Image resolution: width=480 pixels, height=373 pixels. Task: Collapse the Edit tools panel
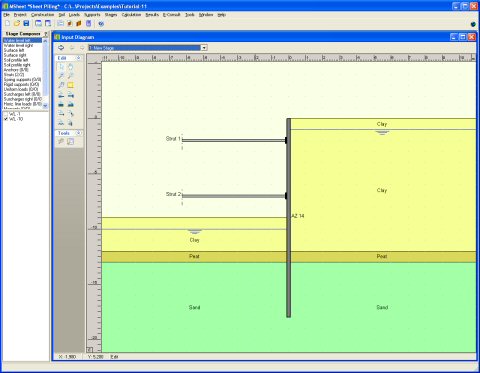pos(78,58)
